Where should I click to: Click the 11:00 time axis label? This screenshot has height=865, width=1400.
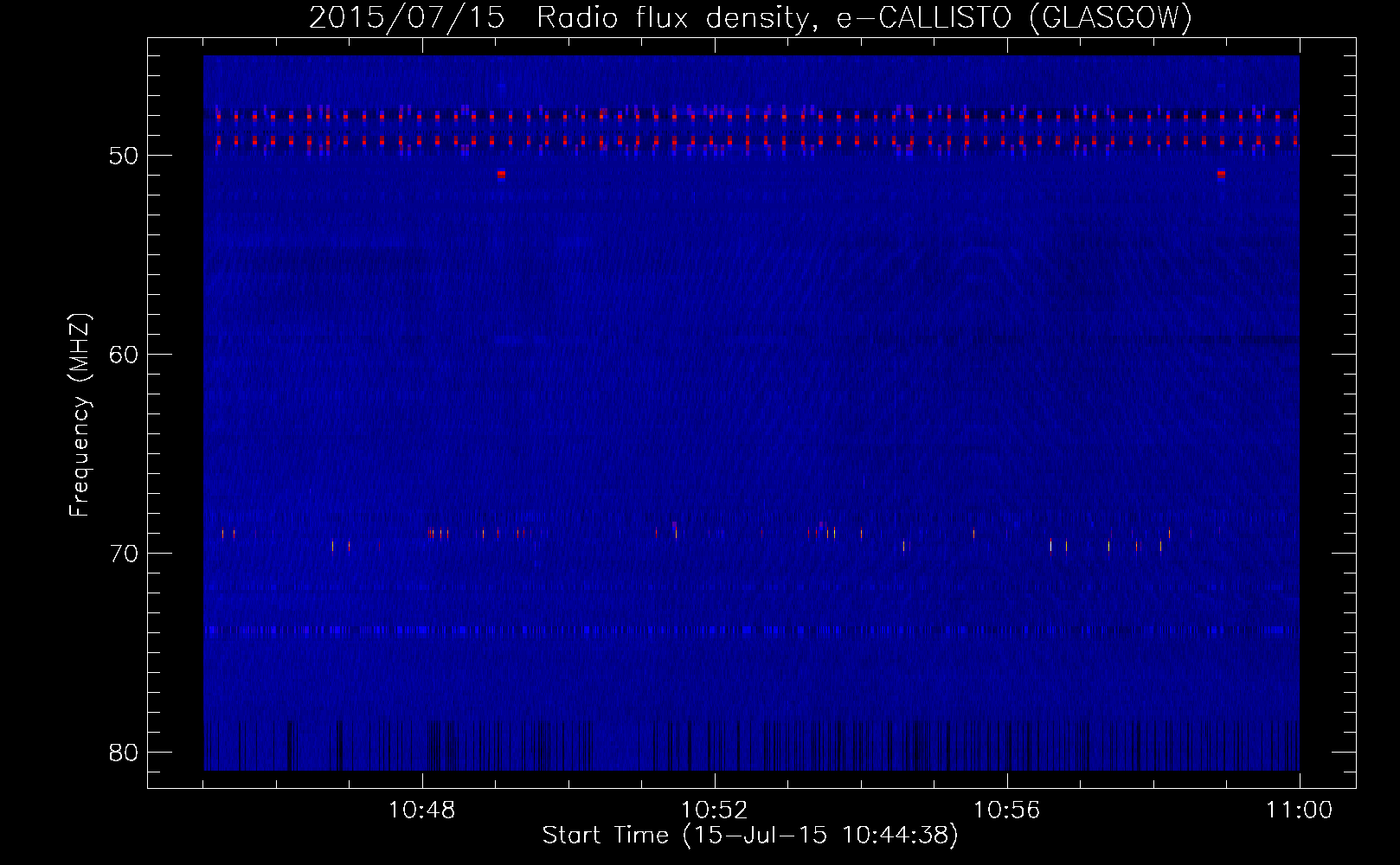[x=1299, y=811]
